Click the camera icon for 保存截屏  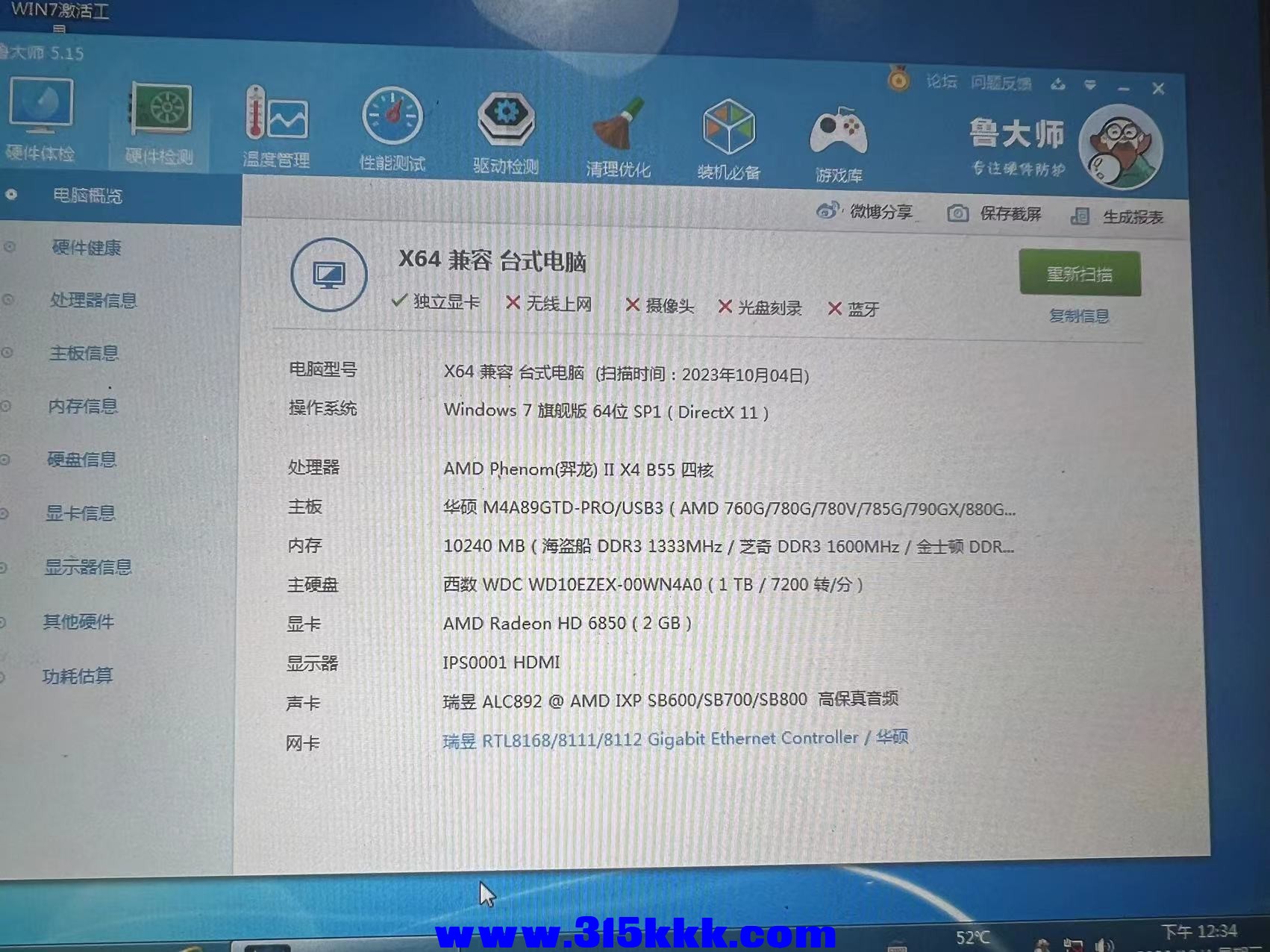pos(958,214)
